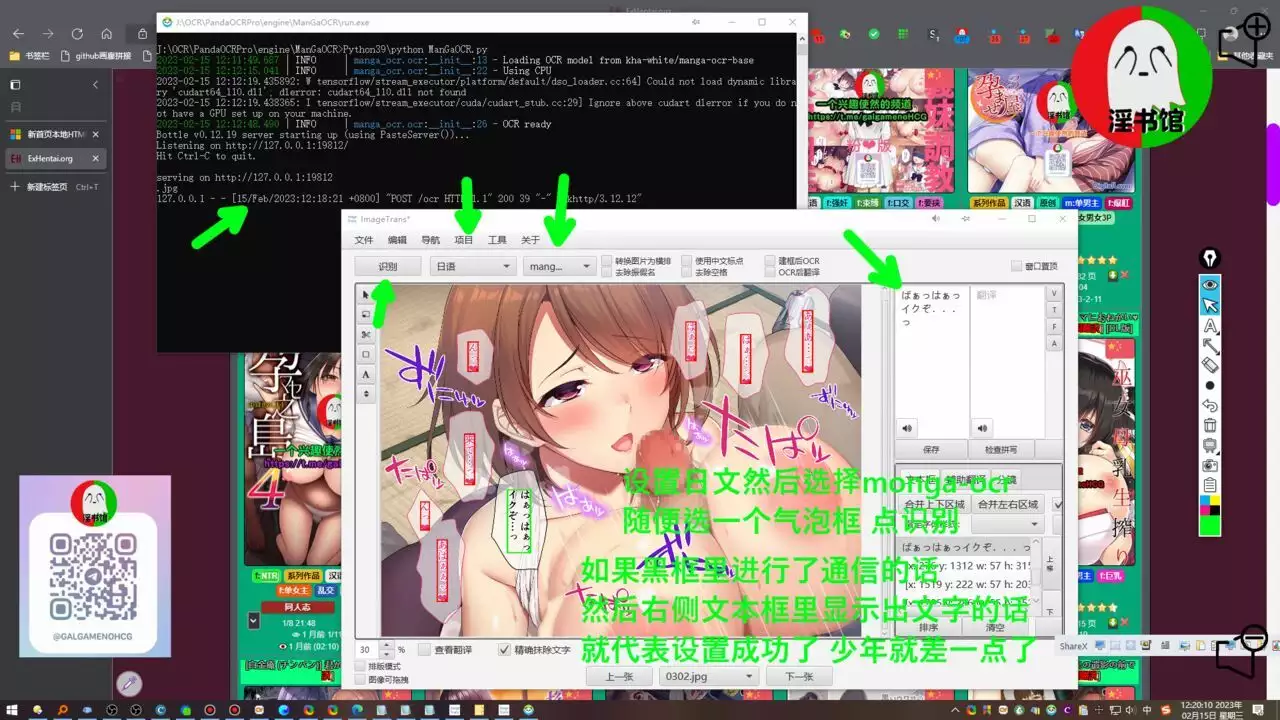The height and width of the screenshot is (720, 1280).
Task: Click the 识别 recognize button
Action: tap(387, 266)
